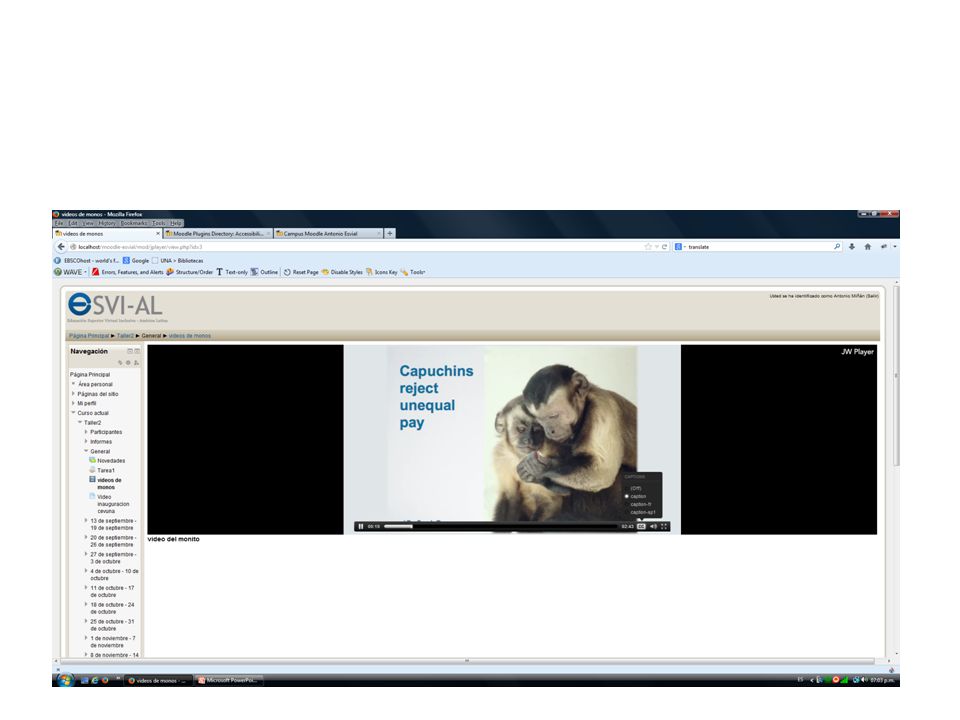Click WAVE Structure/Order button
The image size is (960, 720).
(189, 272)
